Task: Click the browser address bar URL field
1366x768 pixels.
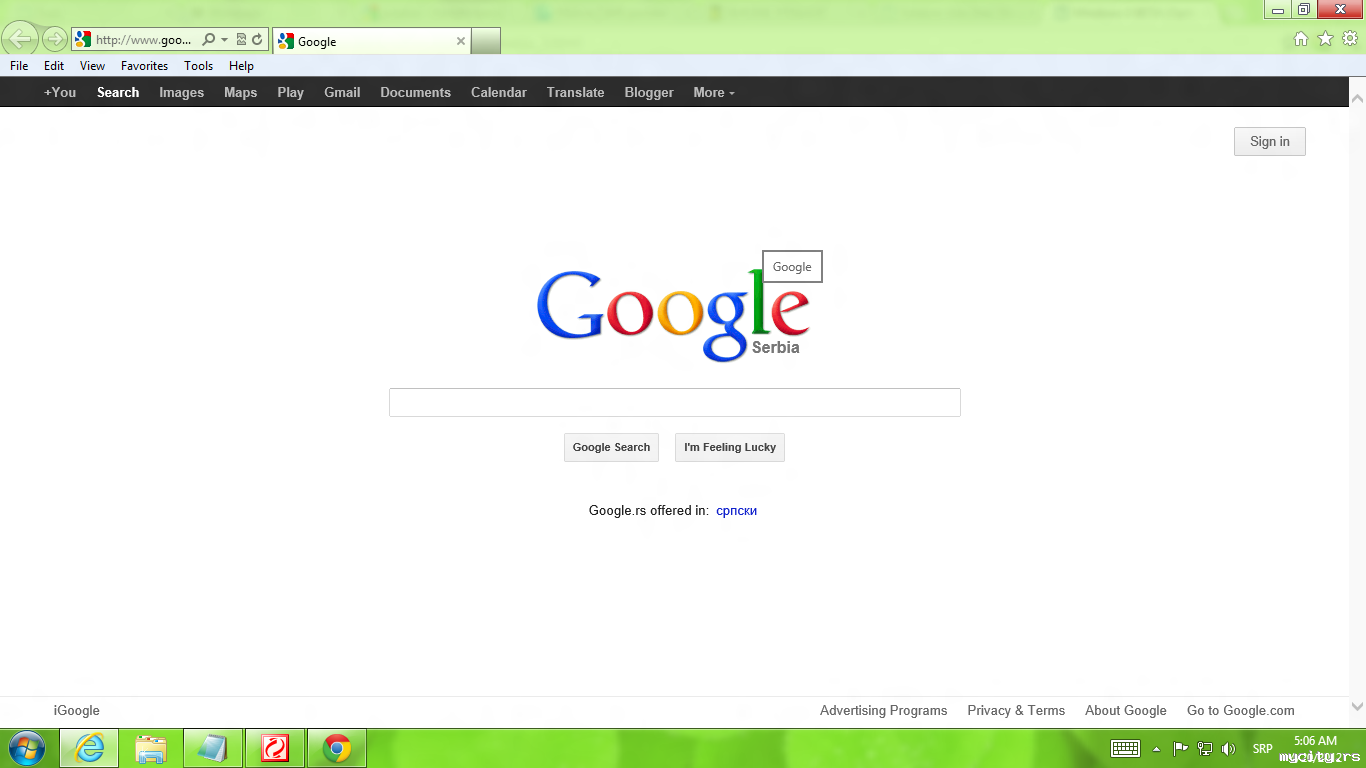Action: 144,40
